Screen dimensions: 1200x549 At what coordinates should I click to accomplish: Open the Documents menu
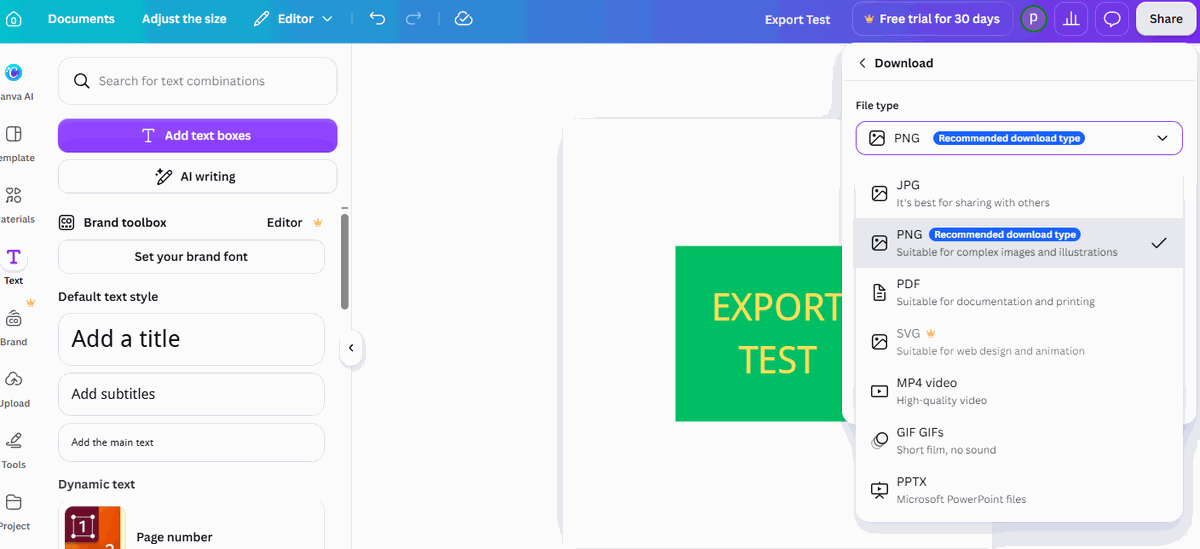point(81,19)
